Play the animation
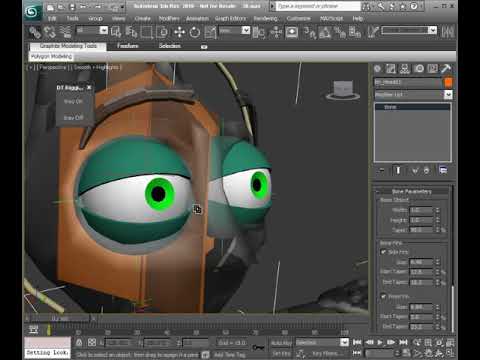 [380, 343]
